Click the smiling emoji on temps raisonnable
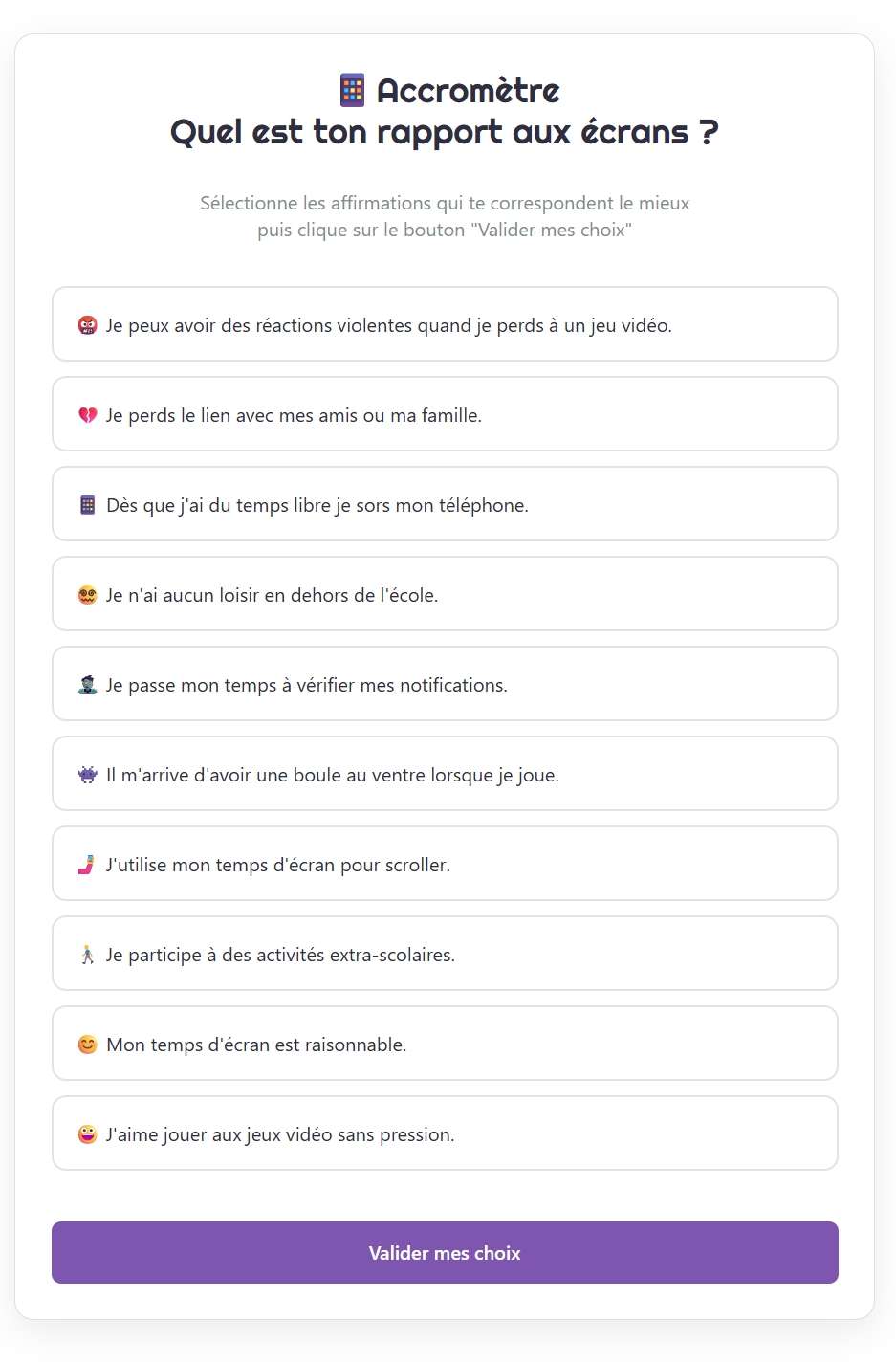The image size is (896, 1364). point(87,1044)
